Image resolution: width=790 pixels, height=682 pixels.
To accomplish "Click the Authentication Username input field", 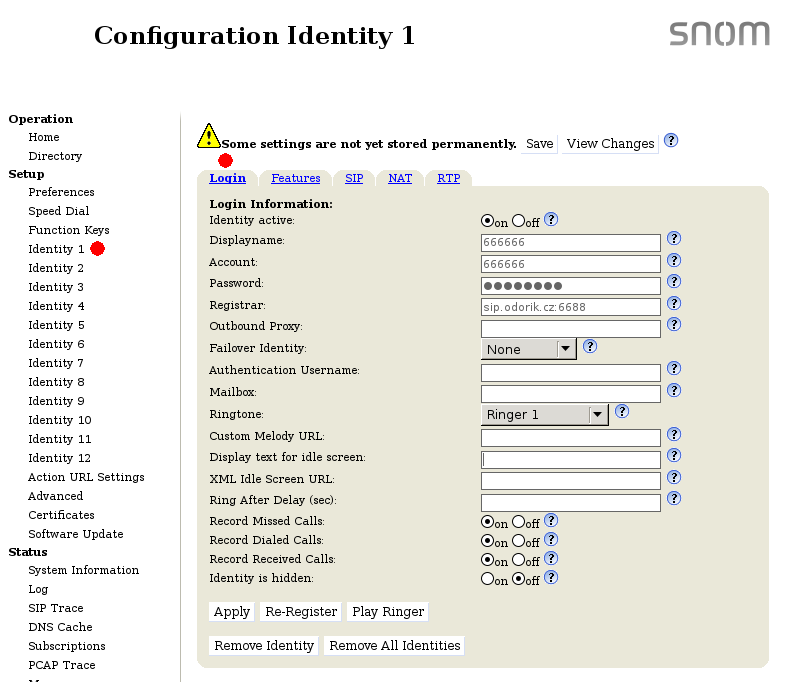I will click(x=570, y=372).
